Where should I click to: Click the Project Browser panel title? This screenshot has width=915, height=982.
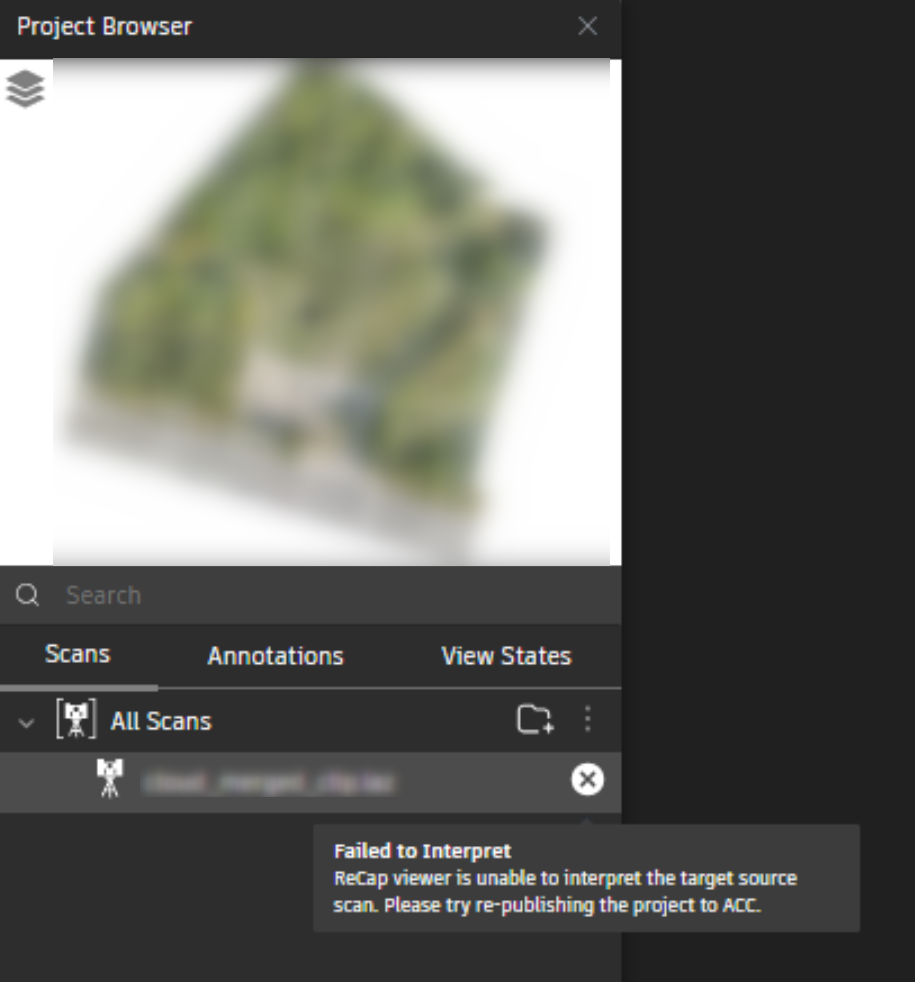click(x=105, y=26)
